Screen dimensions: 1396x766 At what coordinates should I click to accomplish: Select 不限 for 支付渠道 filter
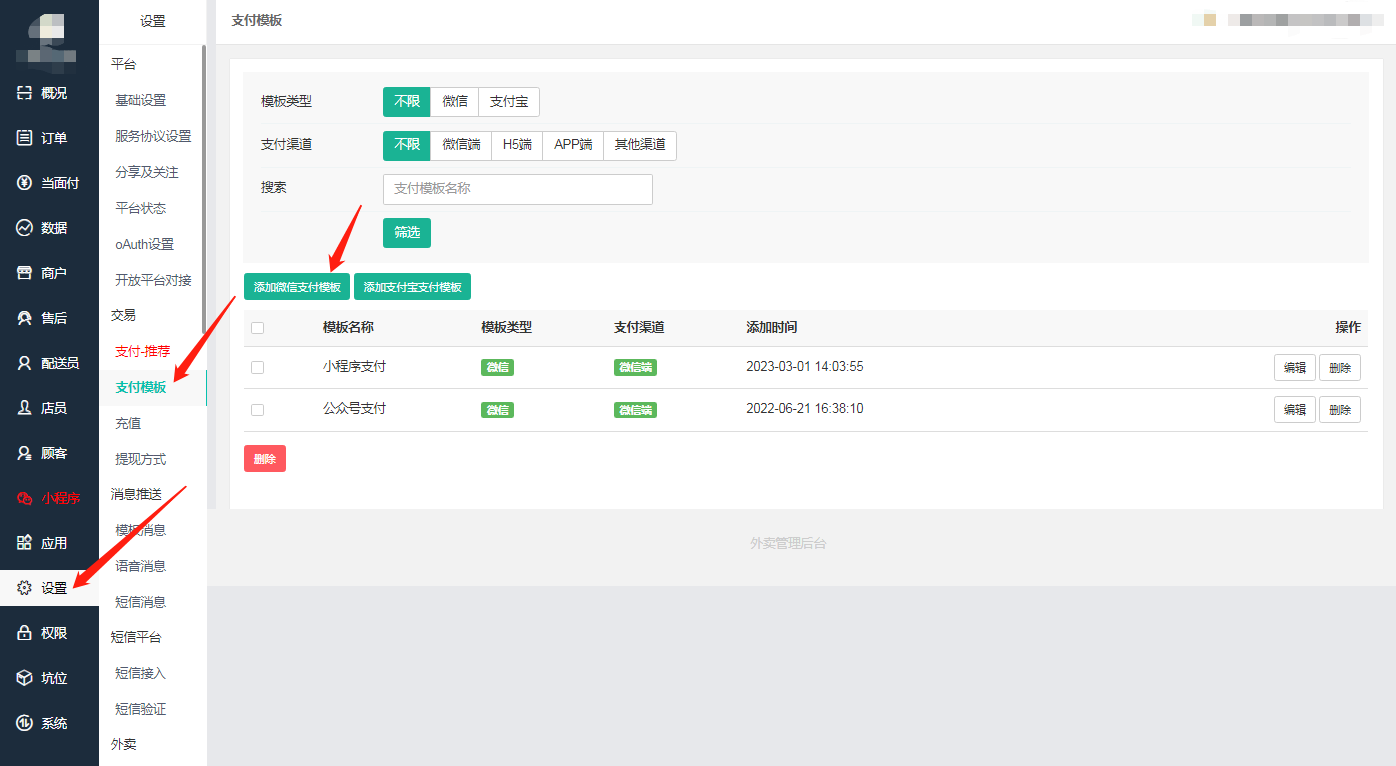point(407,144)
